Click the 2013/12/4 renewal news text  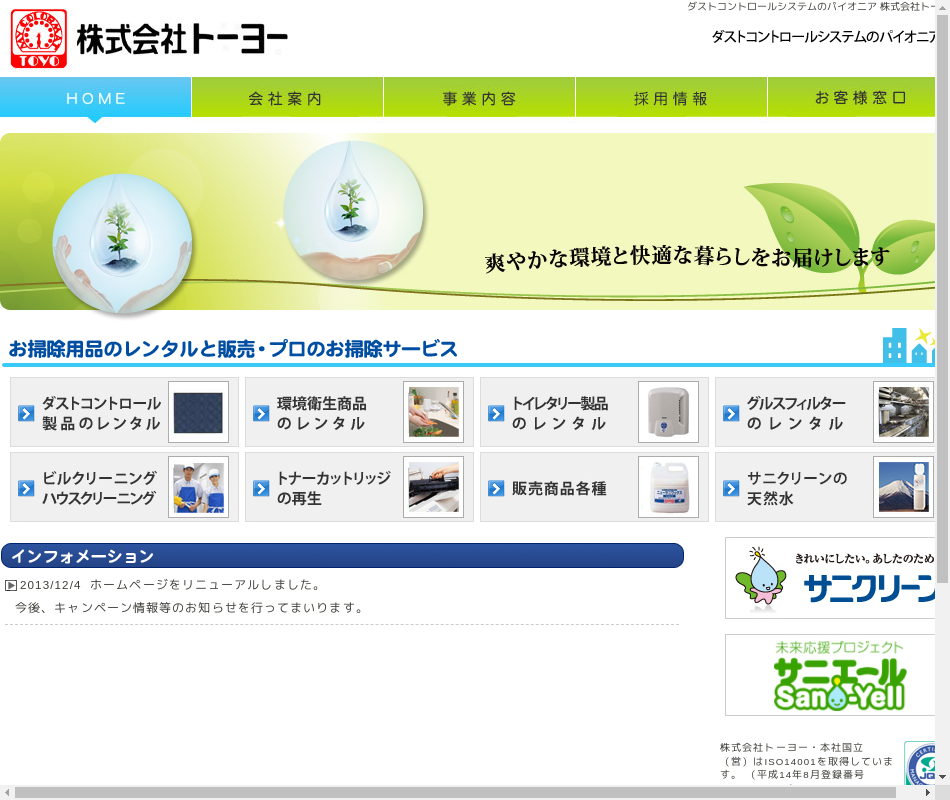click(x=170, y=585)
